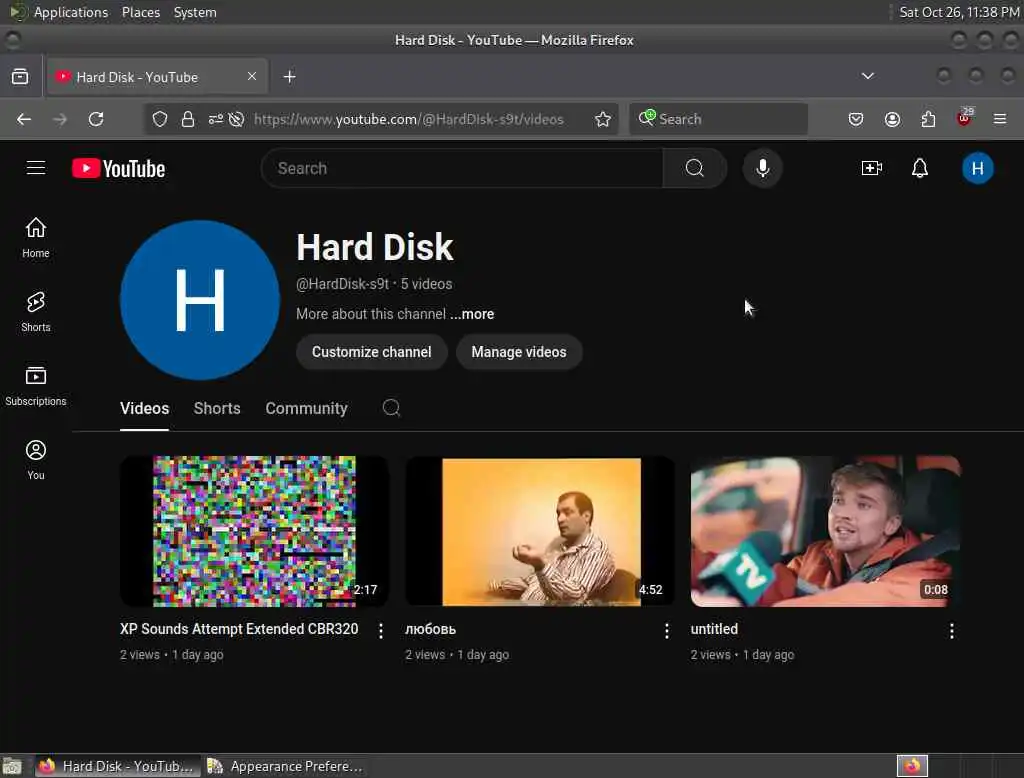This screenshot has width=1024, height=778.
Task: Play the colorful noise video thumbnail
Action: pyautogui.click(x=255, y=531)
